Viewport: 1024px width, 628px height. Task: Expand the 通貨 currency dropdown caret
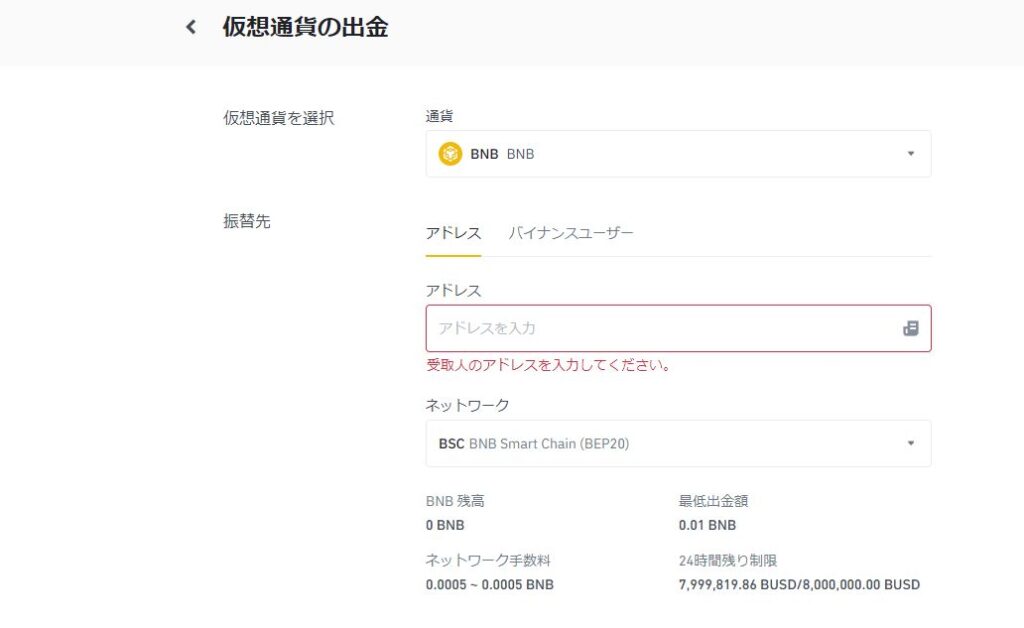[910, 154]
